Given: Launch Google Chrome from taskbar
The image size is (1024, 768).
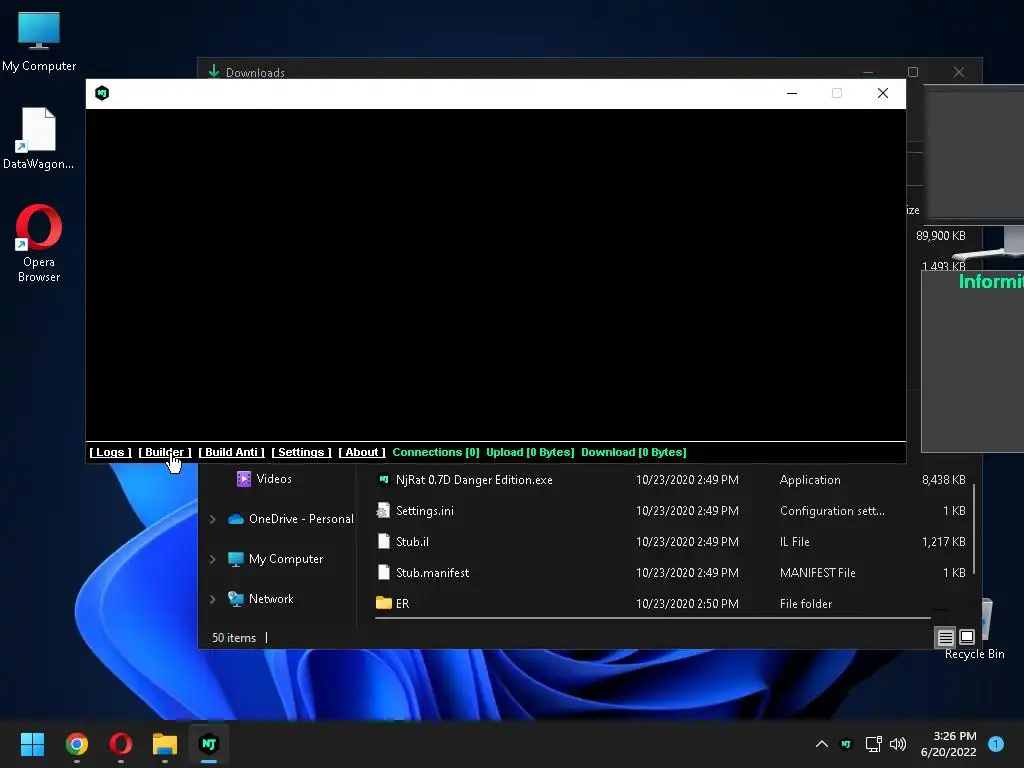Looking at the screenshot, I should point(76,744).
